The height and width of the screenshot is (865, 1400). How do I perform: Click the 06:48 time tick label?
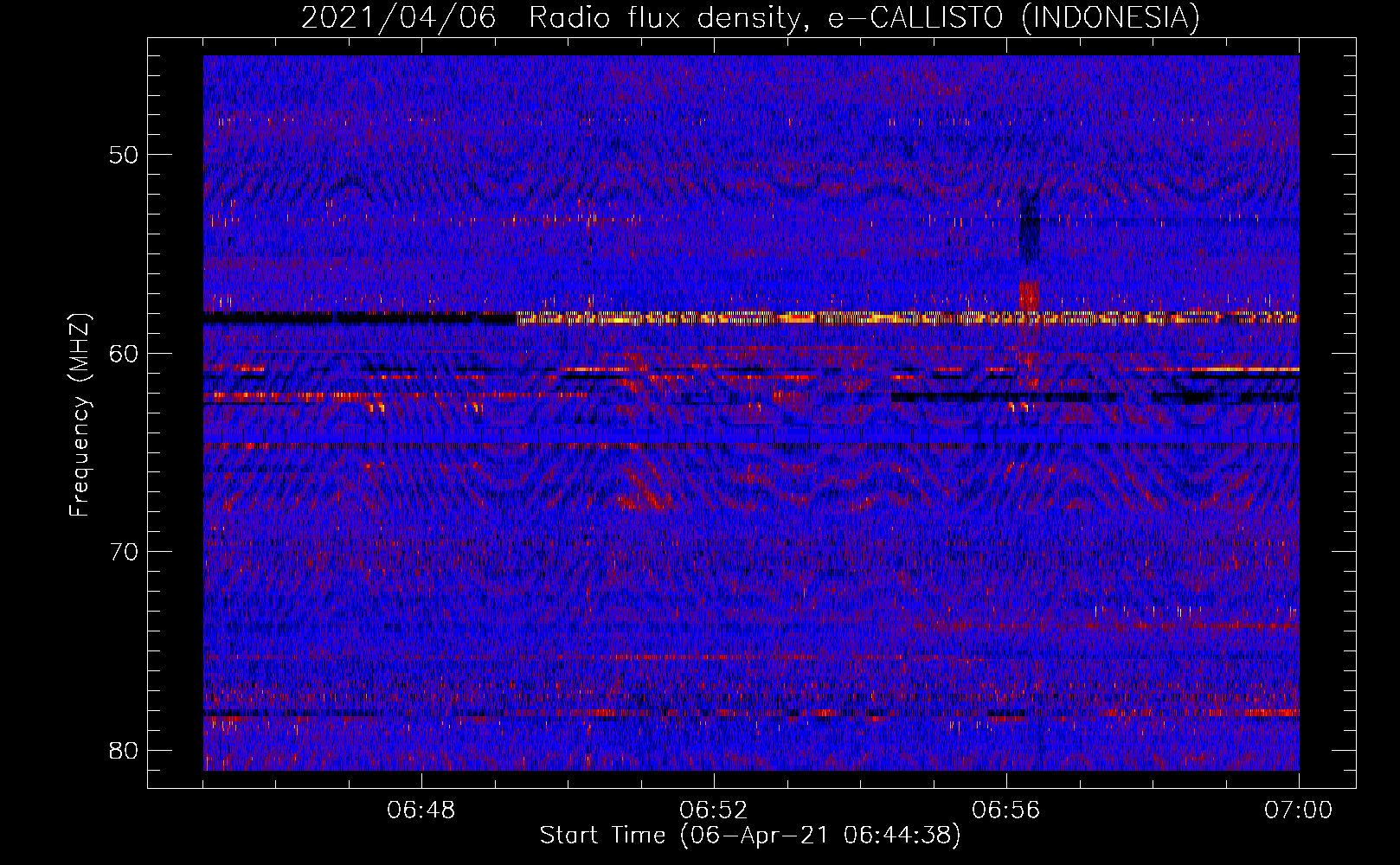(x=421, y=811)
